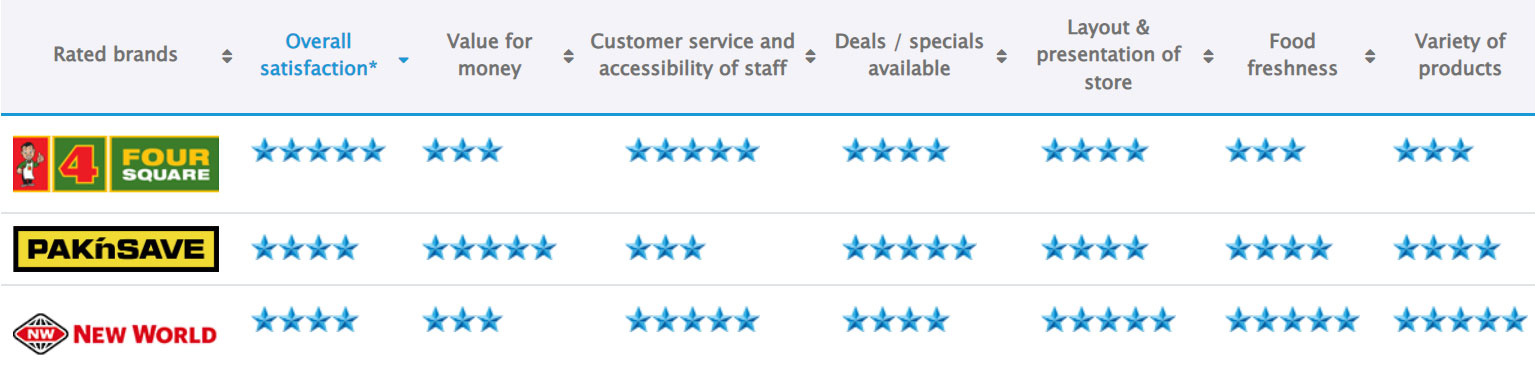Click sort arrows beside Customer service column
Image resolution: width=1535 pixels, height=370 pixels.
[810, 56]
